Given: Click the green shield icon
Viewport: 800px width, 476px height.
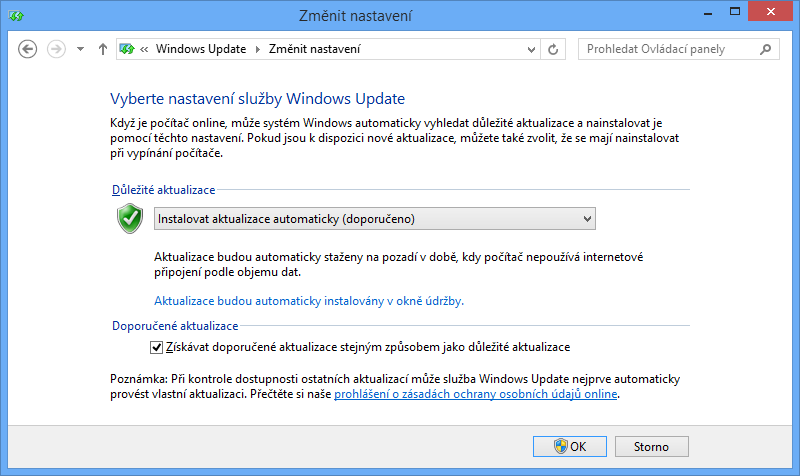Looking at the screenshot, I should click(132, 218).
